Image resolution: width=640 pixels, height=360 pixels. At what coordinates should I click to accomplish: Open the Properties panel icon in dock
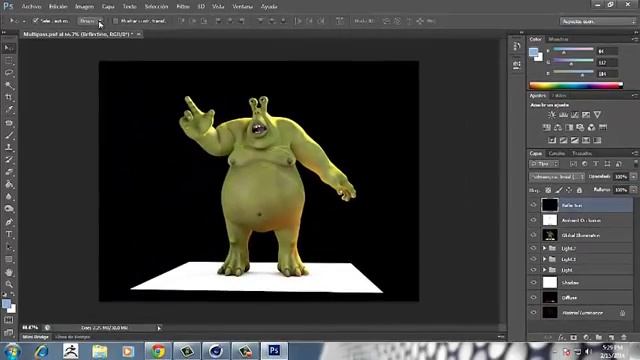516,64
